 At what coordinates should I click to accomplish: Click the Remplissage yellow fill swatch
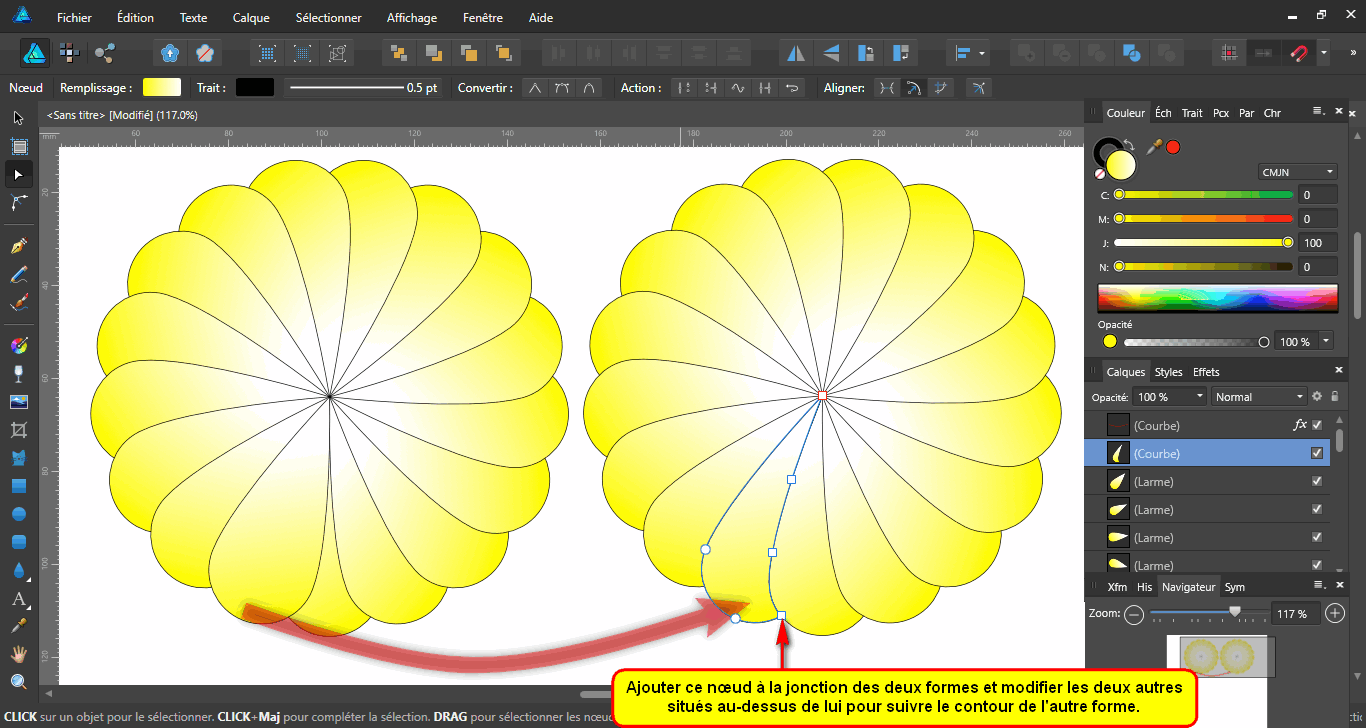click(162, 88)
